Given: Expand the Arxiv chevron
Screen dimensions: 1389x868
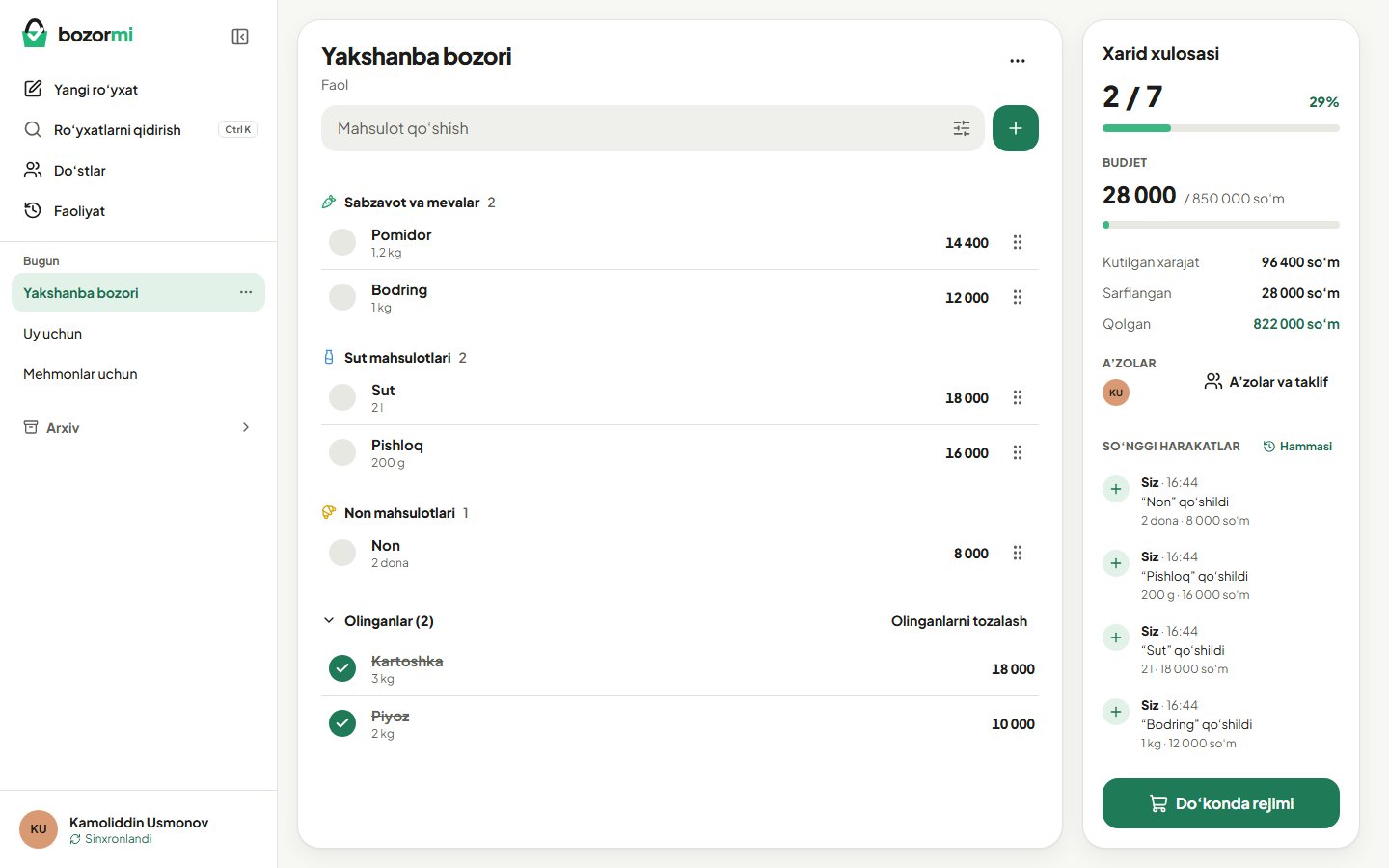Looking at the screenshot, I should [246, 427].
